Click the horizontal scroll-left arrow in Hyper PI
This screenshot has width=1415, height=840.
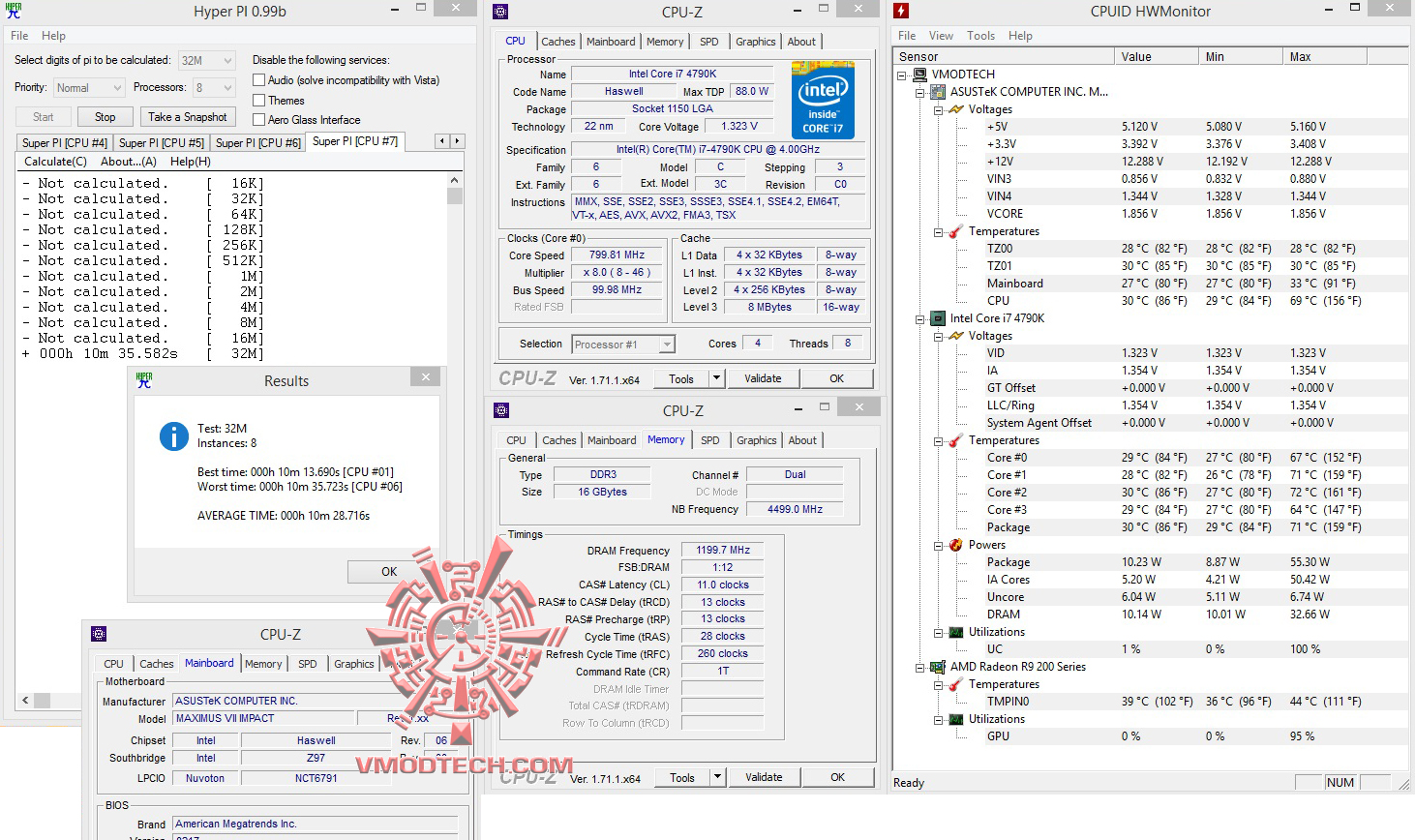click(25, 700)
